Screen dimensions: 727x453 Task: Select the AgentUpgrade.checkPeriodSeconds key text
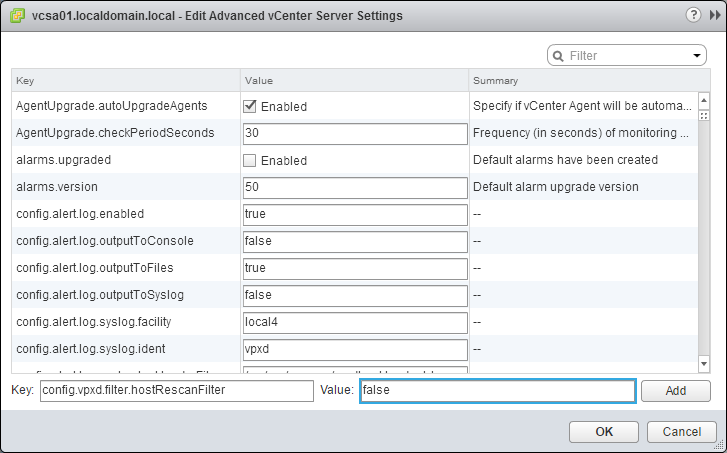pos(115,133)
